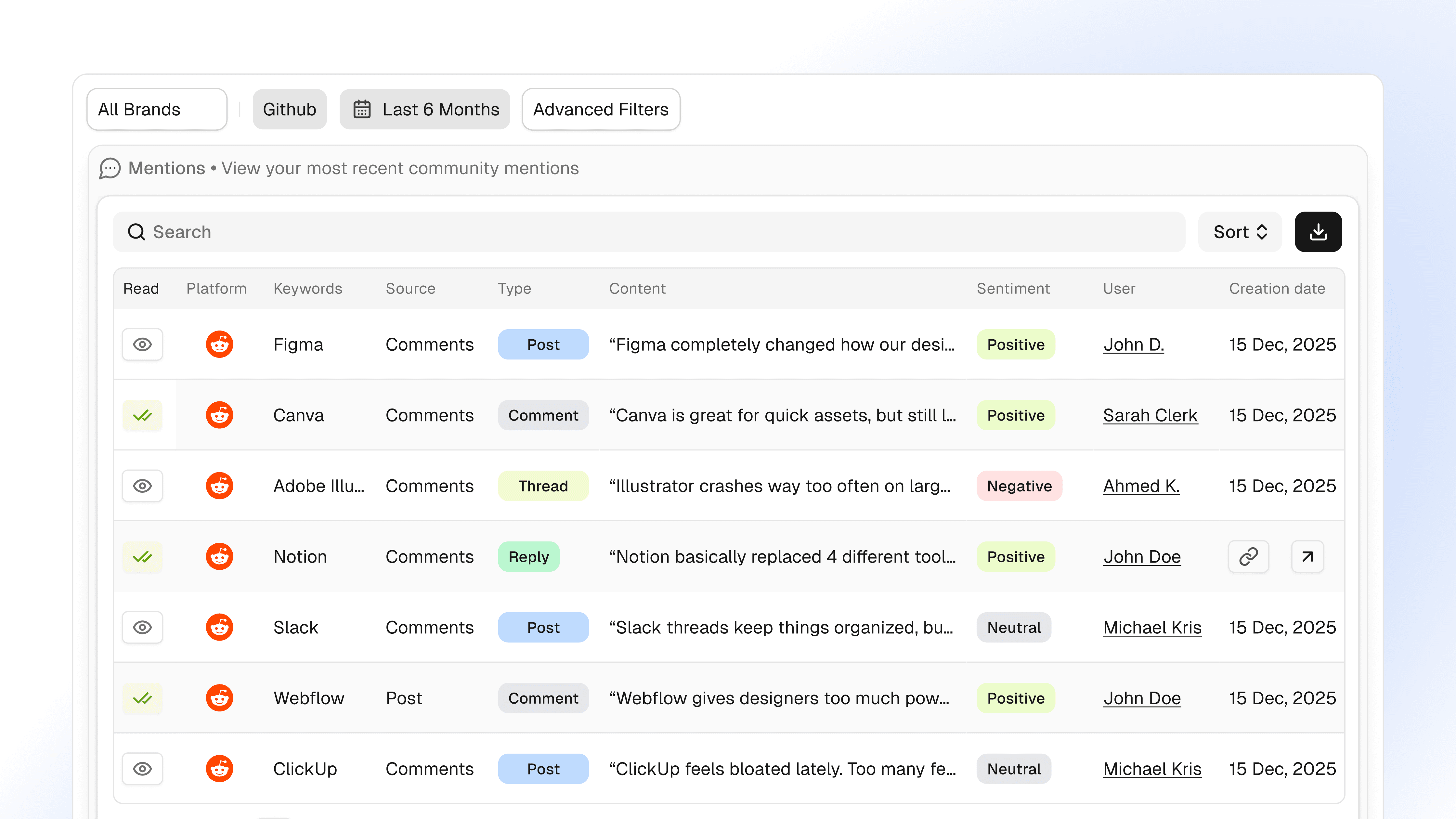Click the calendar icon in date filter
The height and width of the screenshot is (819, 1456).
pos(362,109)
